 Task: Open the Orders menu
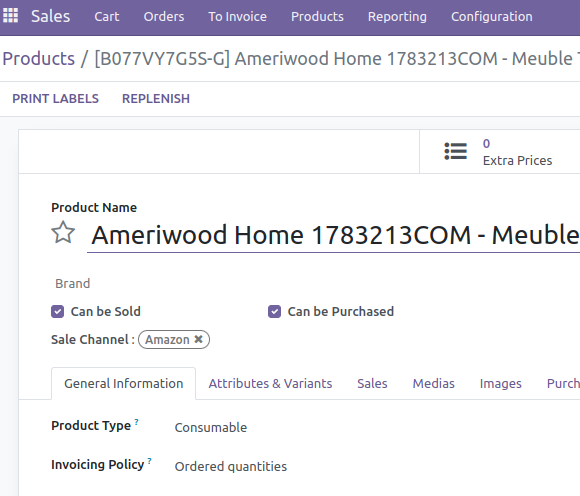(164, 17)
